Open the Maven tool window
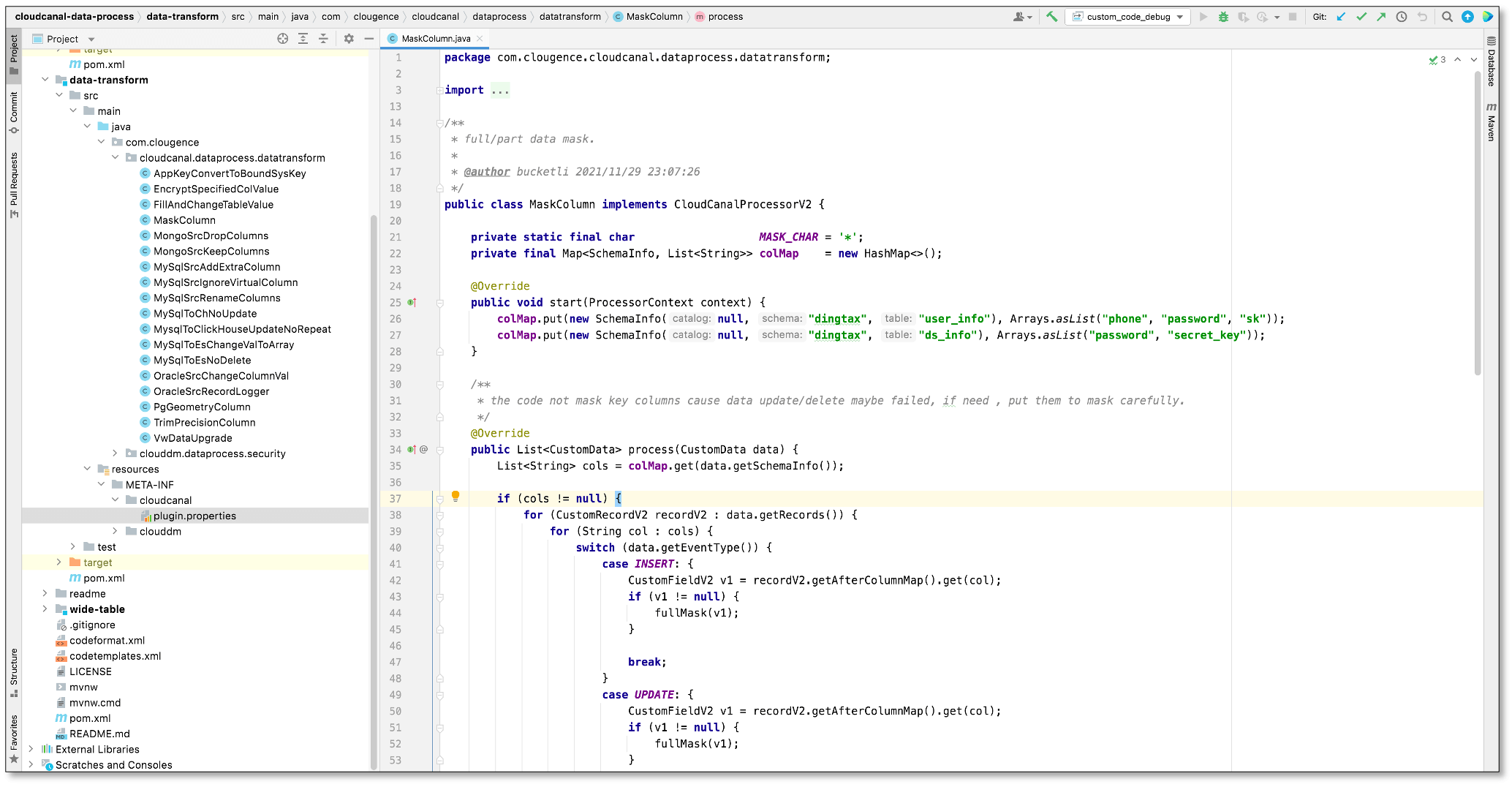This screenshot has height=787, width=1512. coord(1492,122)
